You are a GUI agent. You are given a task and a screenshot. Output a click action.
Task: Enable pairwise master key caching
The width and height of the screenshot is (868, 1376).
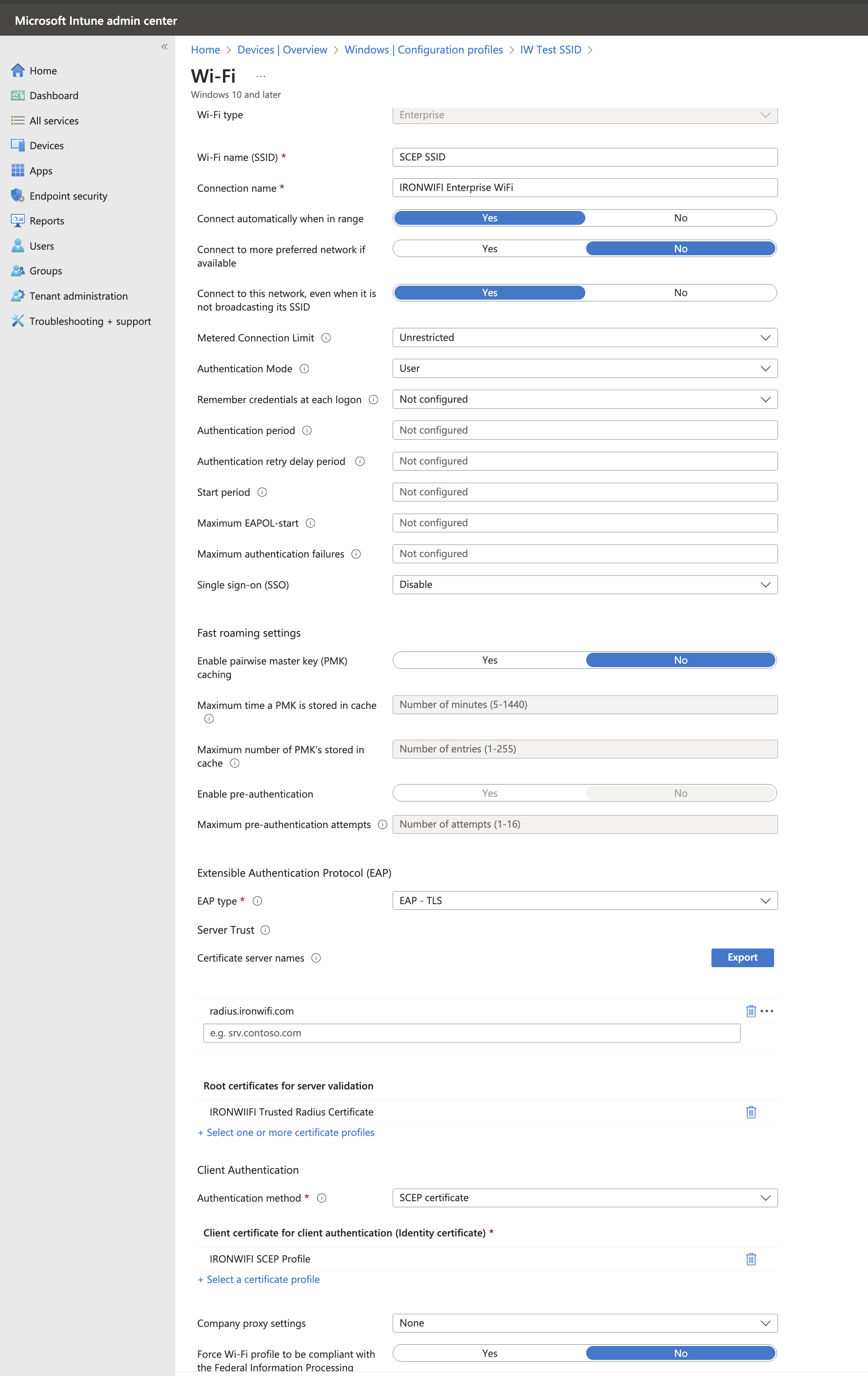pyautogui.click(x=489, y=660)
